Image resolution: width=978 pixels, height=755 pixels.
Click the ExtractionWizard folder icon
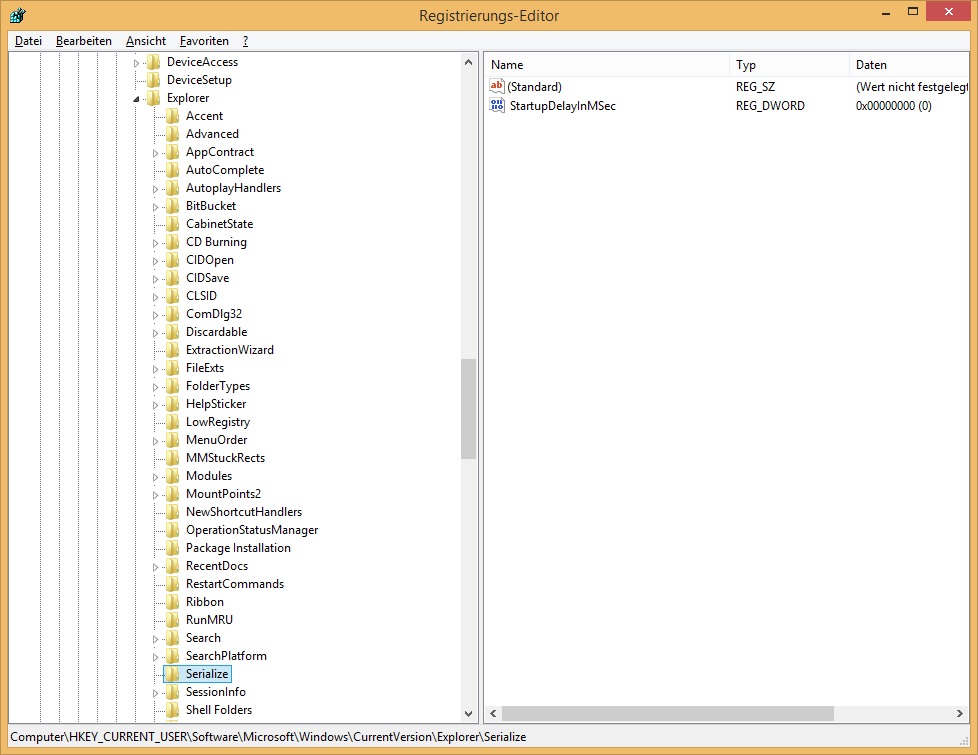click(x=173, y=349)
